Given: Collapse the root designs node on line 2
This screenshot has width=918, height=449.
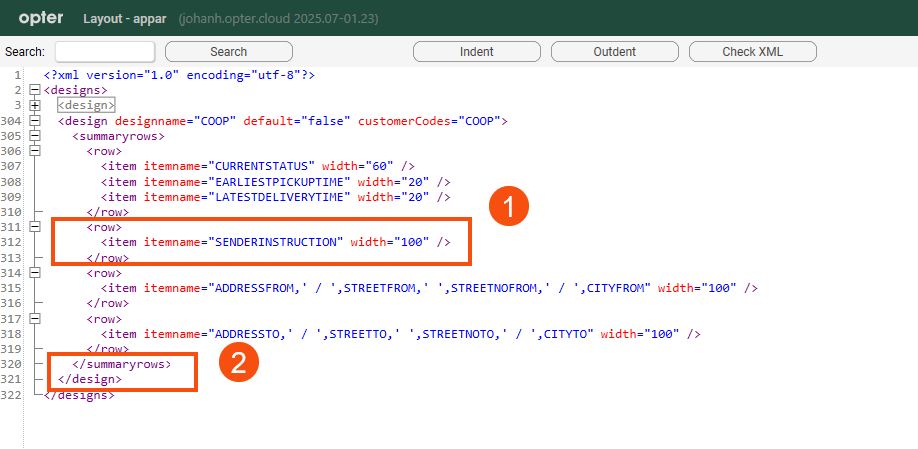Looking at the screenshot, I should tap(35, 90).
